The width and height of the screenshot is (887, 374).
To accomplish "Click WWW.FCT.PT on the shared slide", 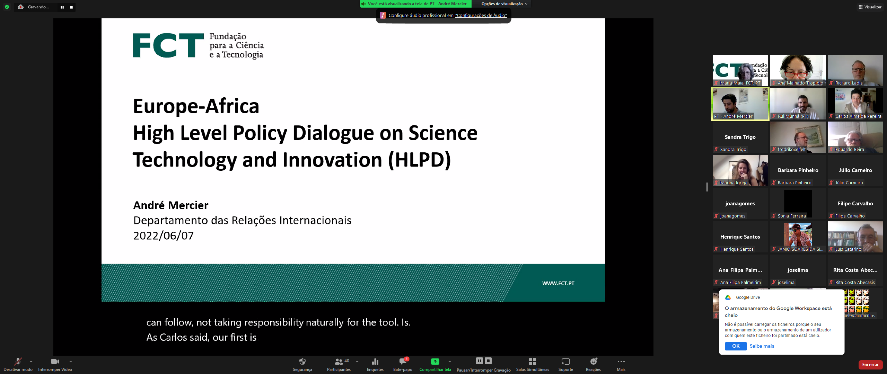I will 558,283.
